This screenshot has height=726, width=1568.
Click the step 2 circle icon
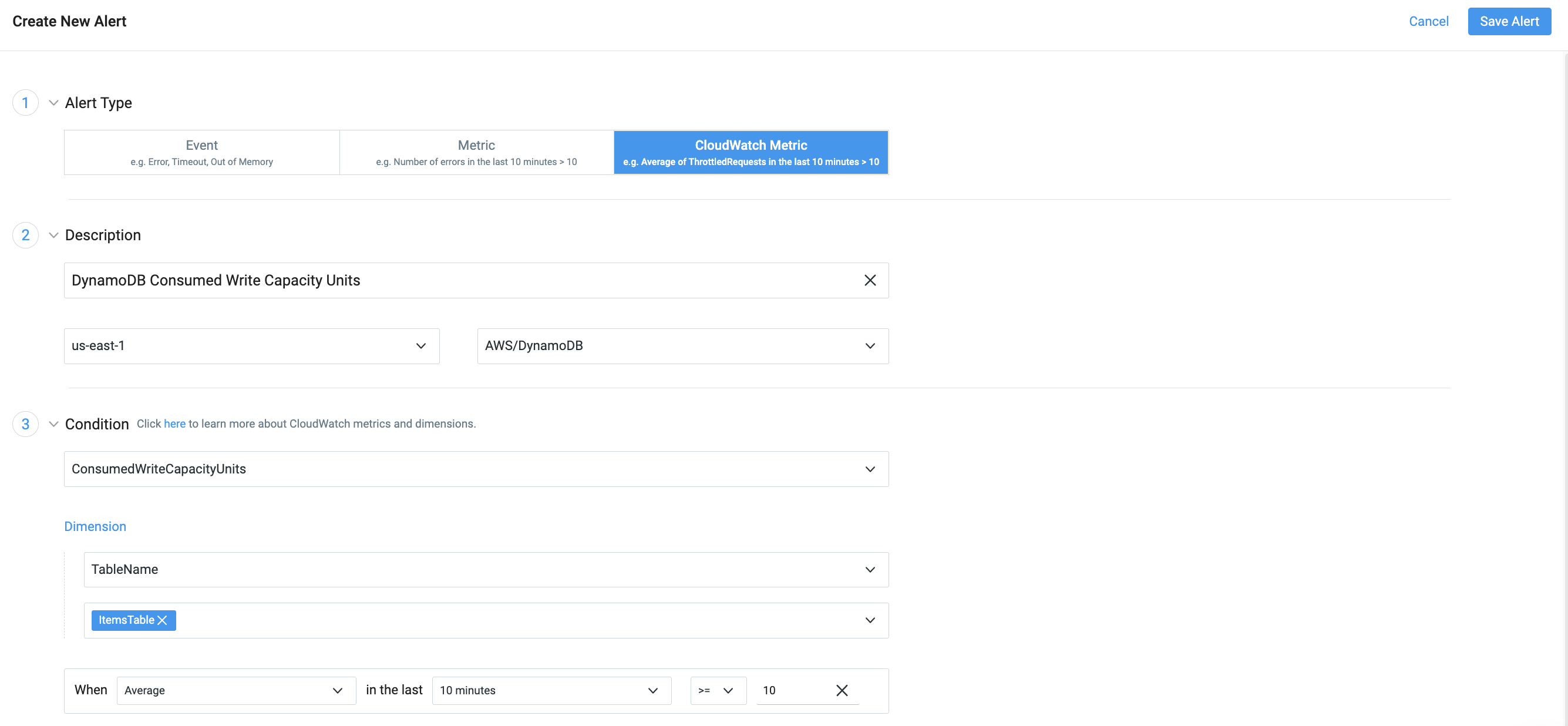point(25,235)
